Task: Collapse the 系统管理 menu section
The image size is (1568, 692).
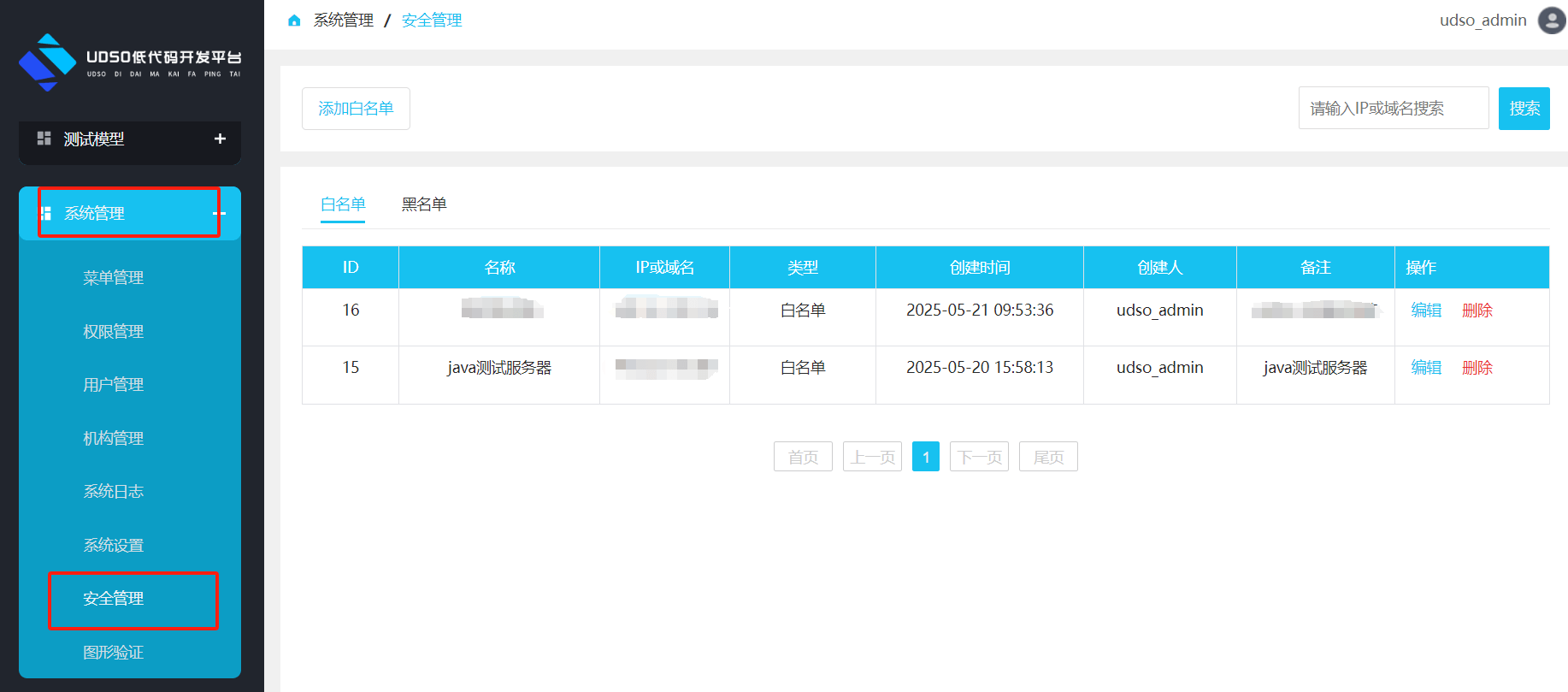Action: [220, 213]
